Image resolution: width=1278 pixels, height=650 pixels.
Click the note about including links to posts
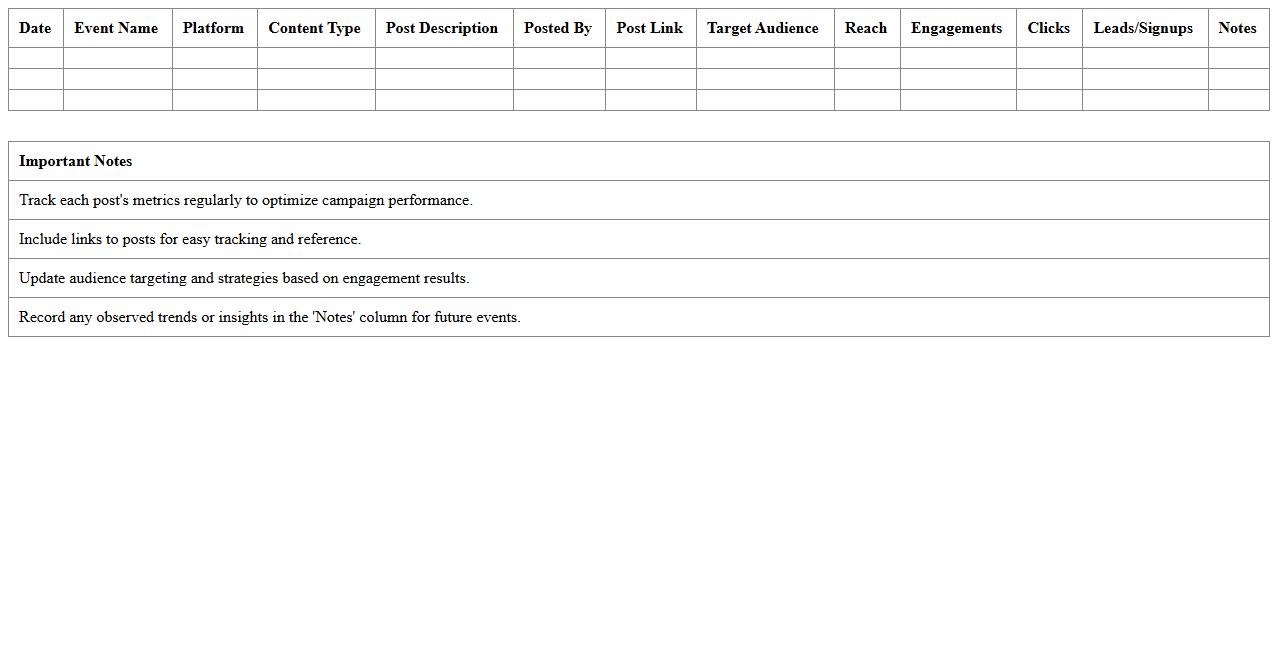(x=638, y=239)
